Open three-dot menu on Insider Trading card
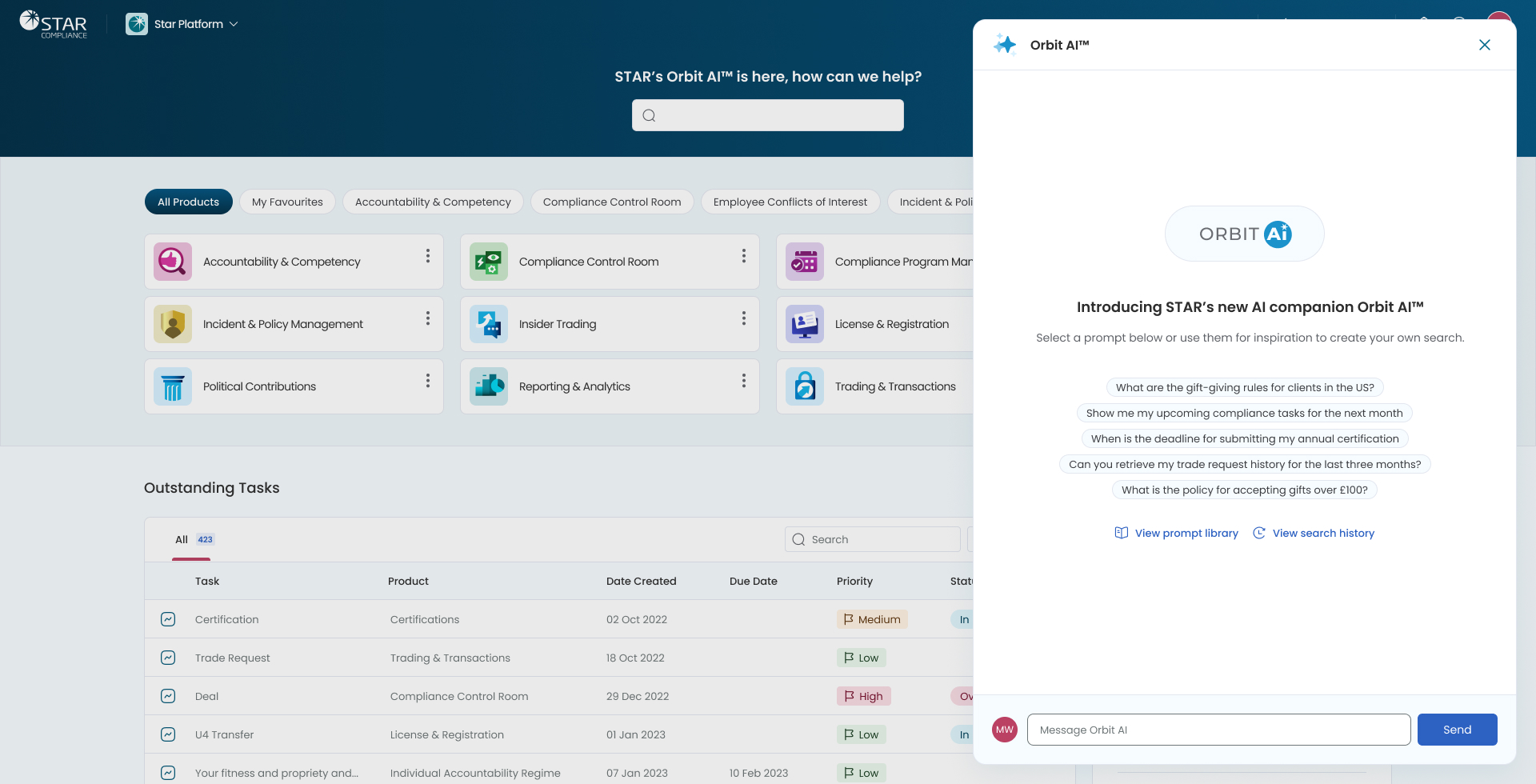Viewport: 1536px width, 784px height. (x=744, y=318)
